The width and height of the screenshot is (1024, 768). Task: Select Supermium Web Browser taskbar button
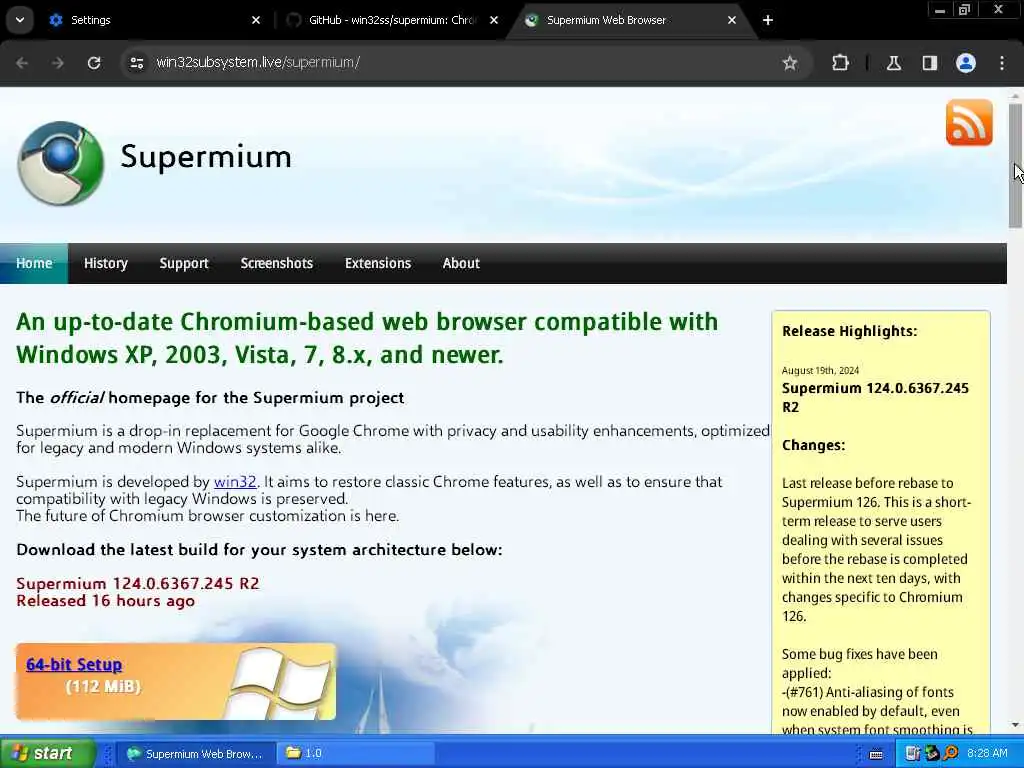pyautogui.click(x=196, y=754)
